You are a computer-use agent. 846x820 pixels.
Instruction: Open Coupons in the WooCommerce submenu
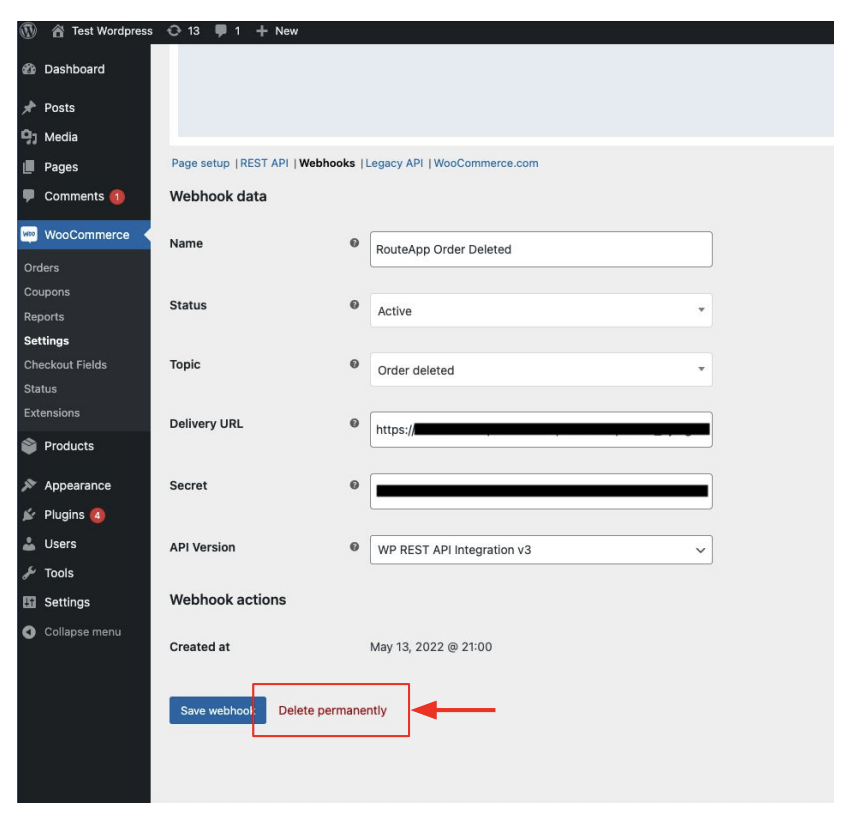tap(47, 292)
